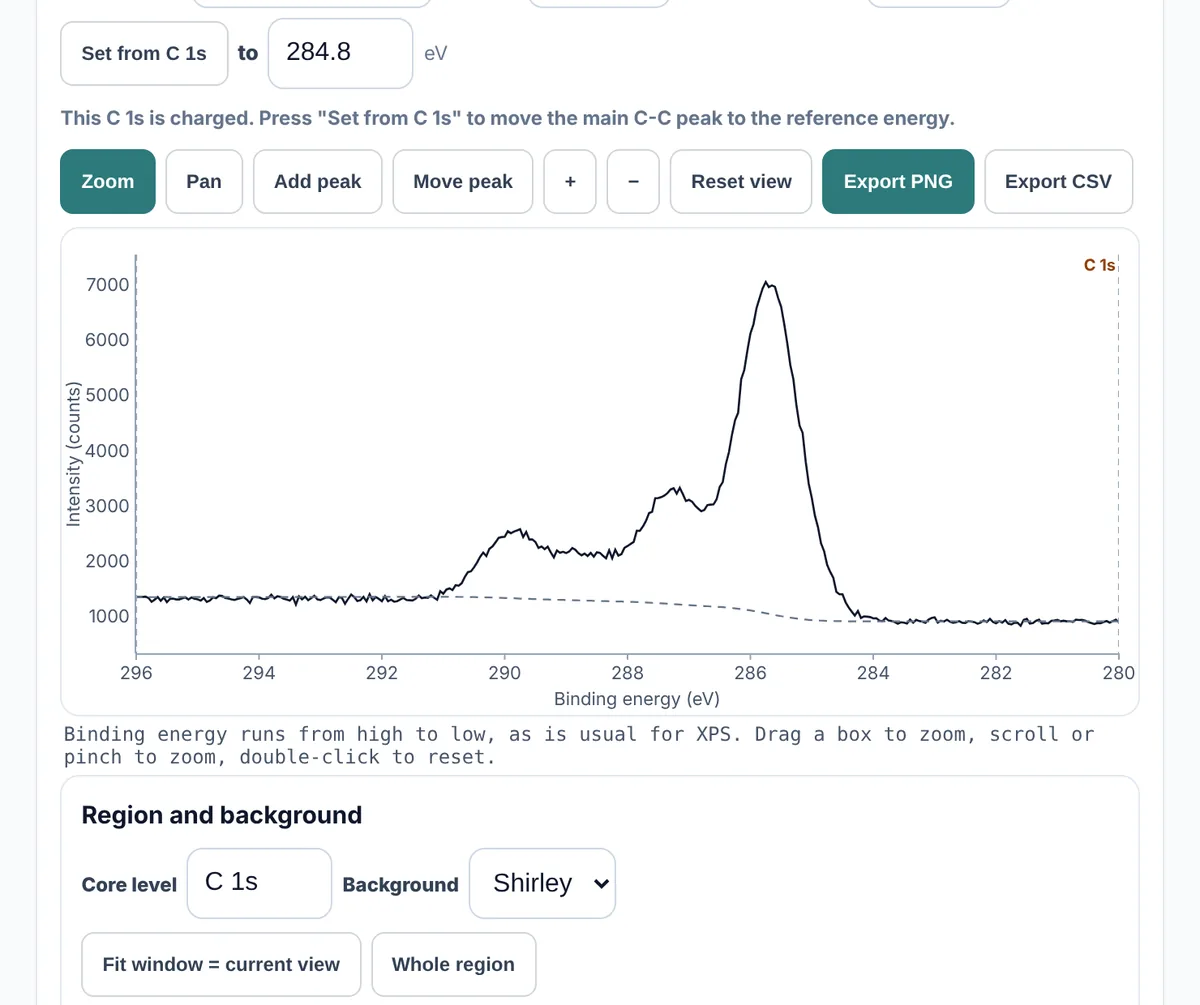Switch to Pan mode

click(204, 181)
